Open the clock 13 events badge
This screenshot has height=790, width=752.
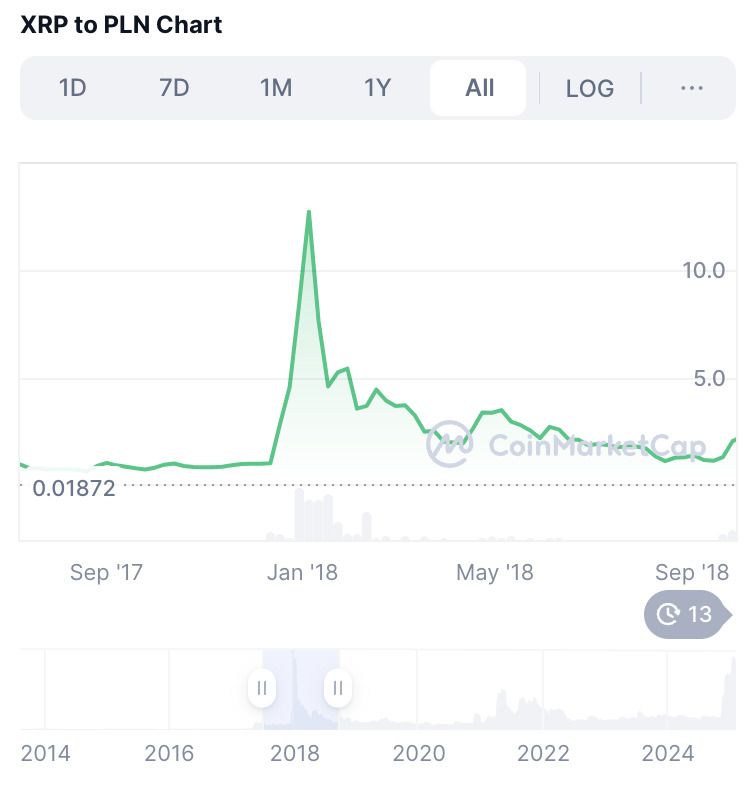tap(688, 614)
